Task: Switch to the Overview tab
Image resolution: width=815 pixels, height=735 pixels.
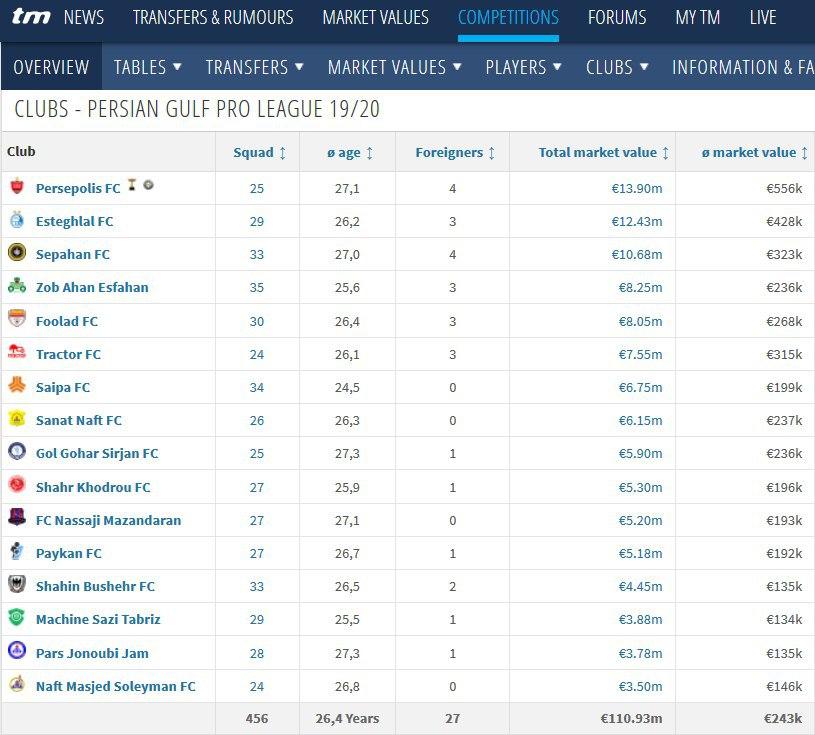Action: pos(51,67)
